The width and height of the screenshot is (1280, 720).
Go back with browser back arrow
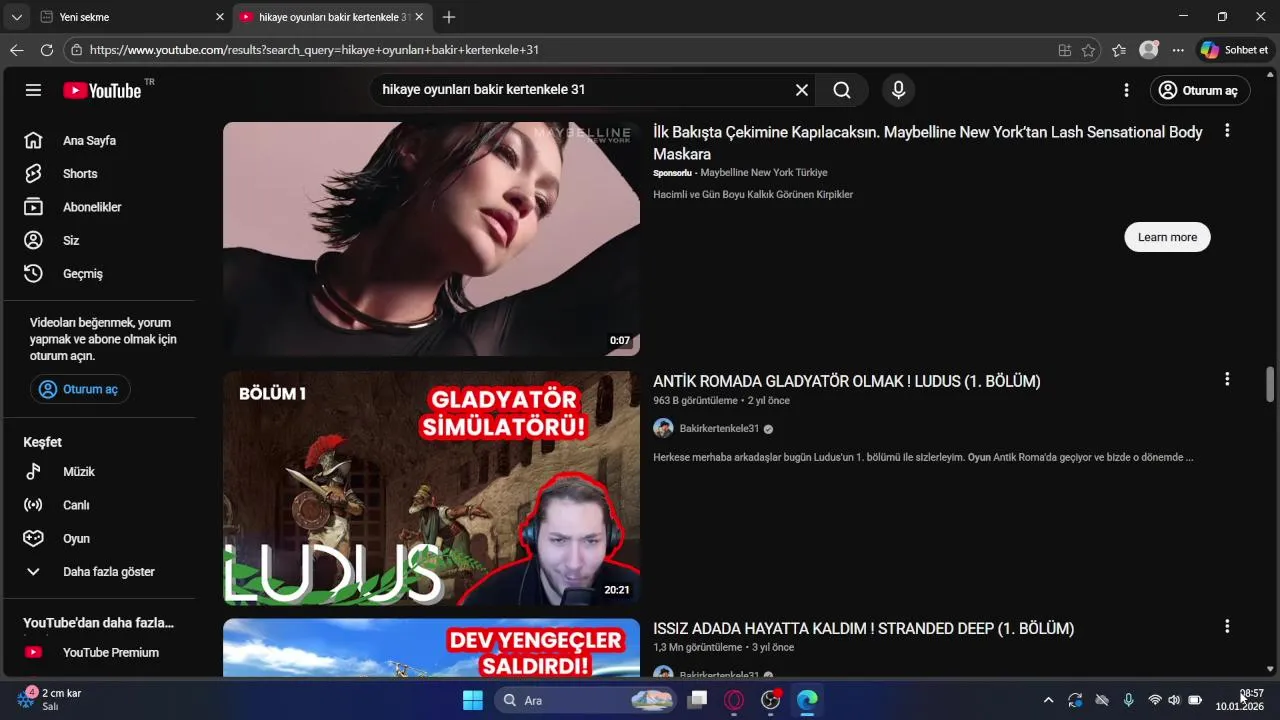(17, 50)
